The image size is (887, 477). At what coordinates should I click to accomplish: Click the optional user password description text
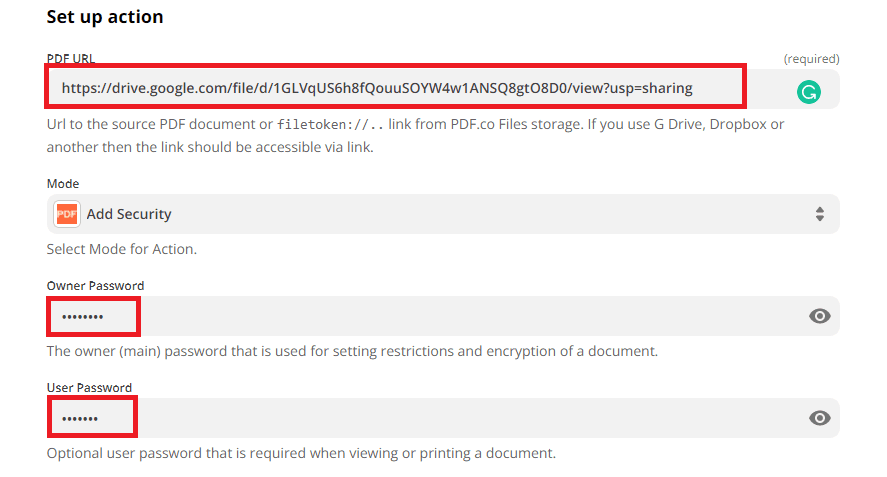coord(300,453)
